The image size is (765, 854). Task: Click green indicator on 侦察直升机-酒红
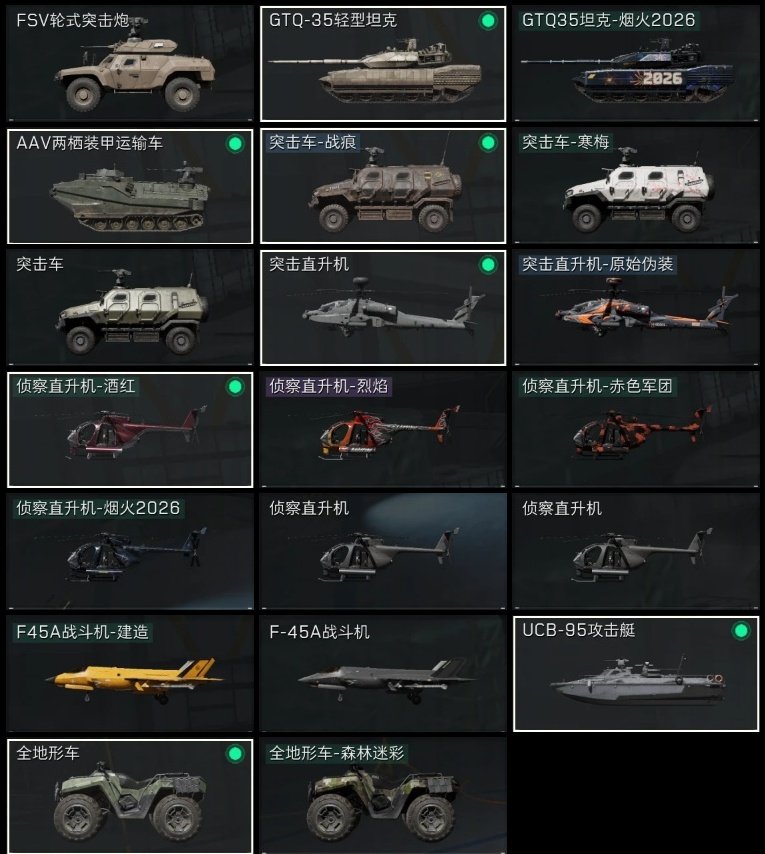pyautogui.click(x=235, y=387)
